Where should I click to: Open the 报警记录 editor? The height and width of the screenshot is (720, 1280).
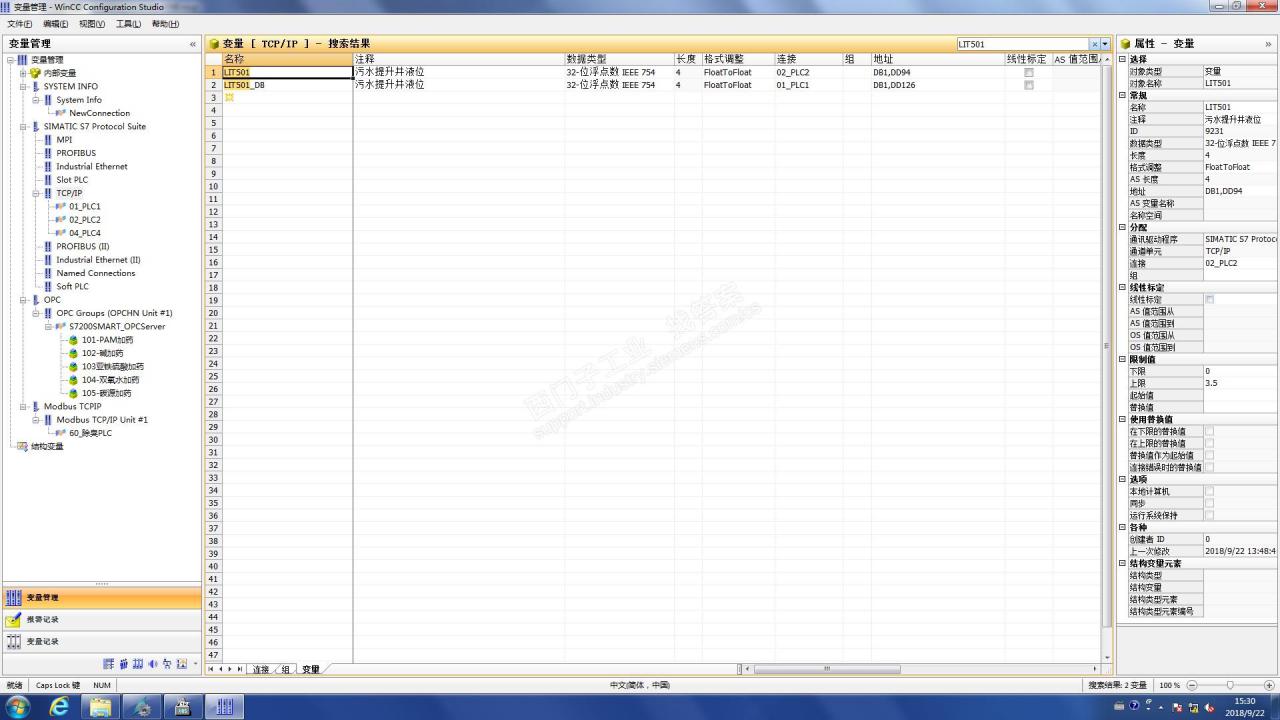coord(101,619)
